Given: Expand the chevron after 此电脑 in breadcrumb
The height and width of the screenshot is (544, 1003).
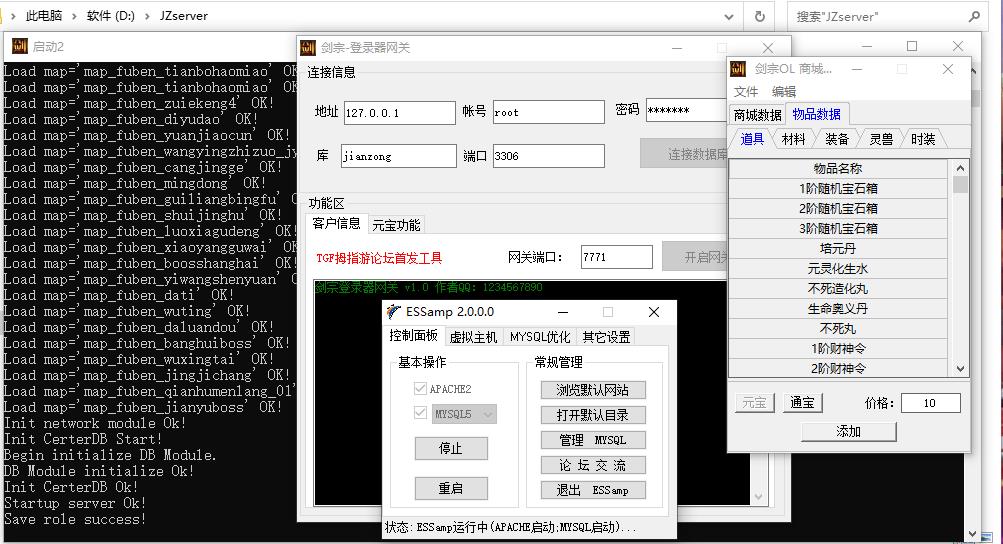Looking at the screenshot, I should [x=75, y=16].
